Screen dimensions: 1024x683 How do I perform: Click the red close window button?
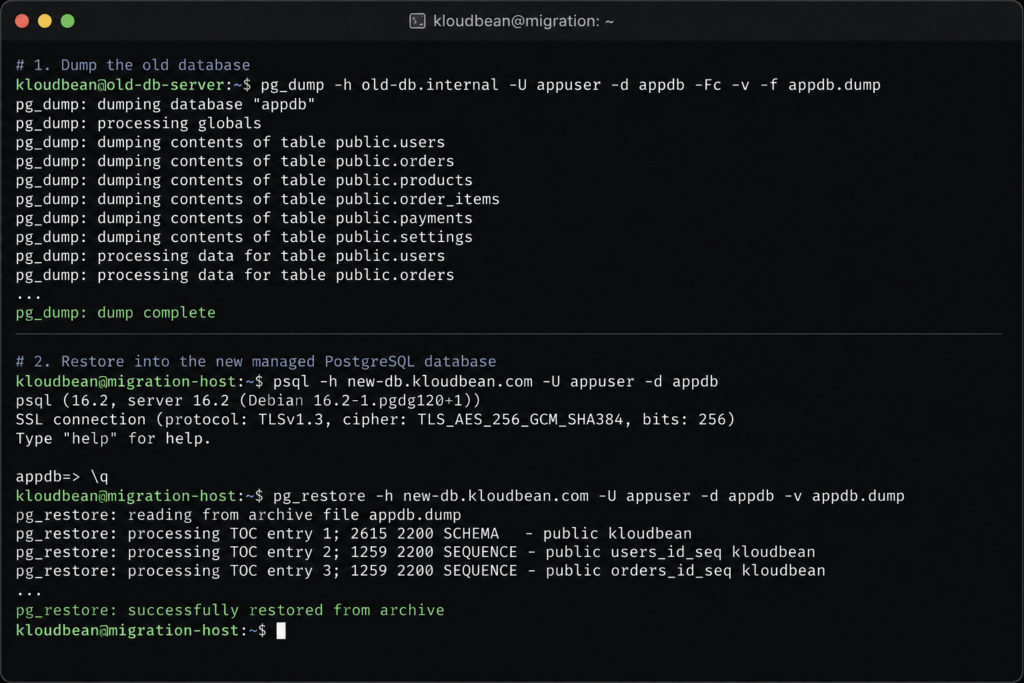coord(22,21)
